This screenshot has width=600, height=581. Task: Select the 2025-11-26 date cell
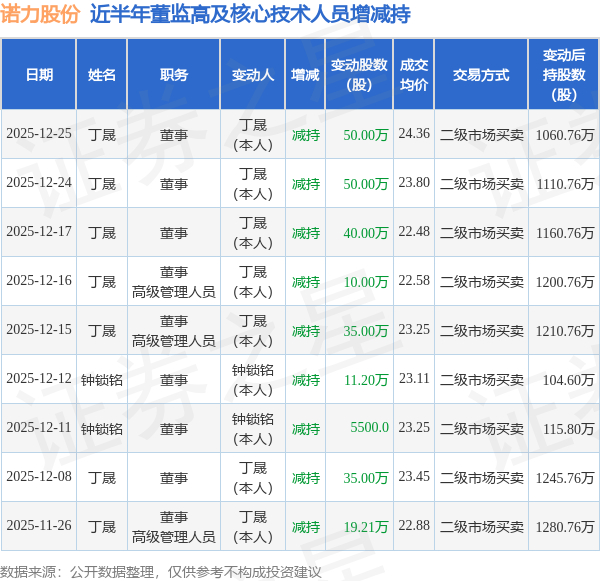point(39,525)
